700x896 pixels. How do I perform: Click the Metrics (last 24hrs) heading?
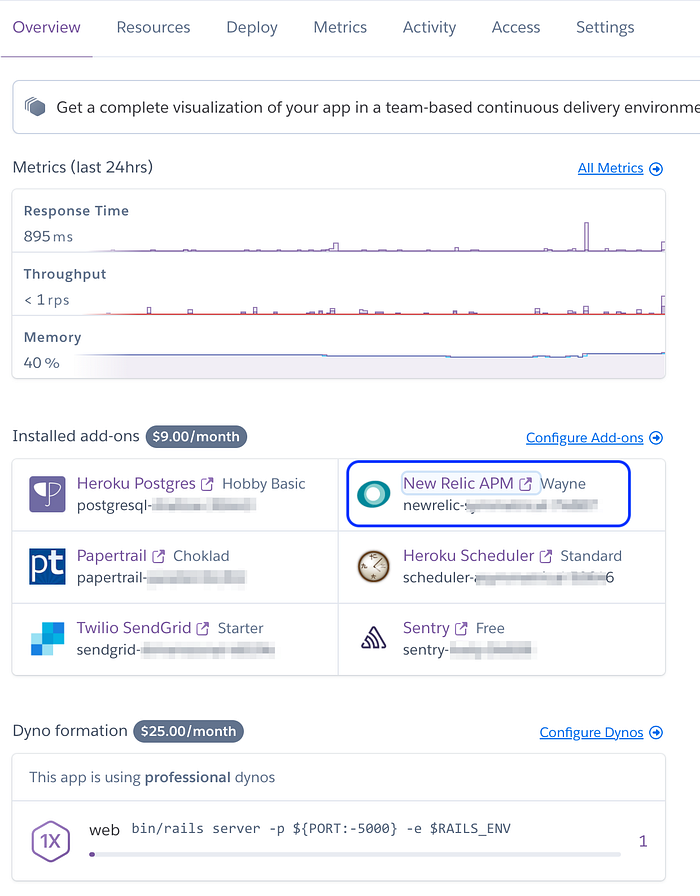tap(83, 167)
